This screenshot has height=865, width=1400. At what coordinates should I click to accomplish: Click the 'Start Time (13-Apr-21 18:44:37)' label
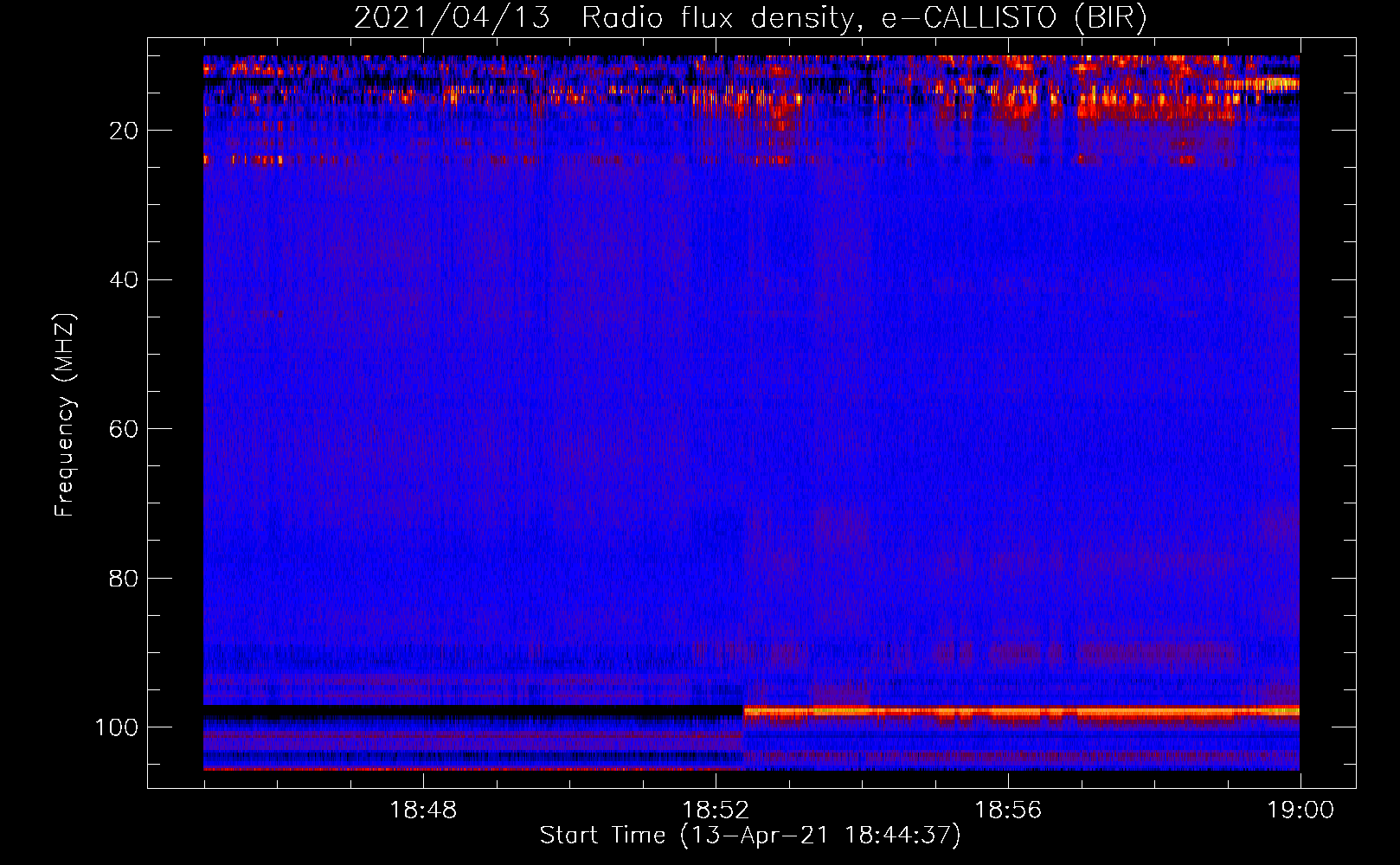[750, 836]
